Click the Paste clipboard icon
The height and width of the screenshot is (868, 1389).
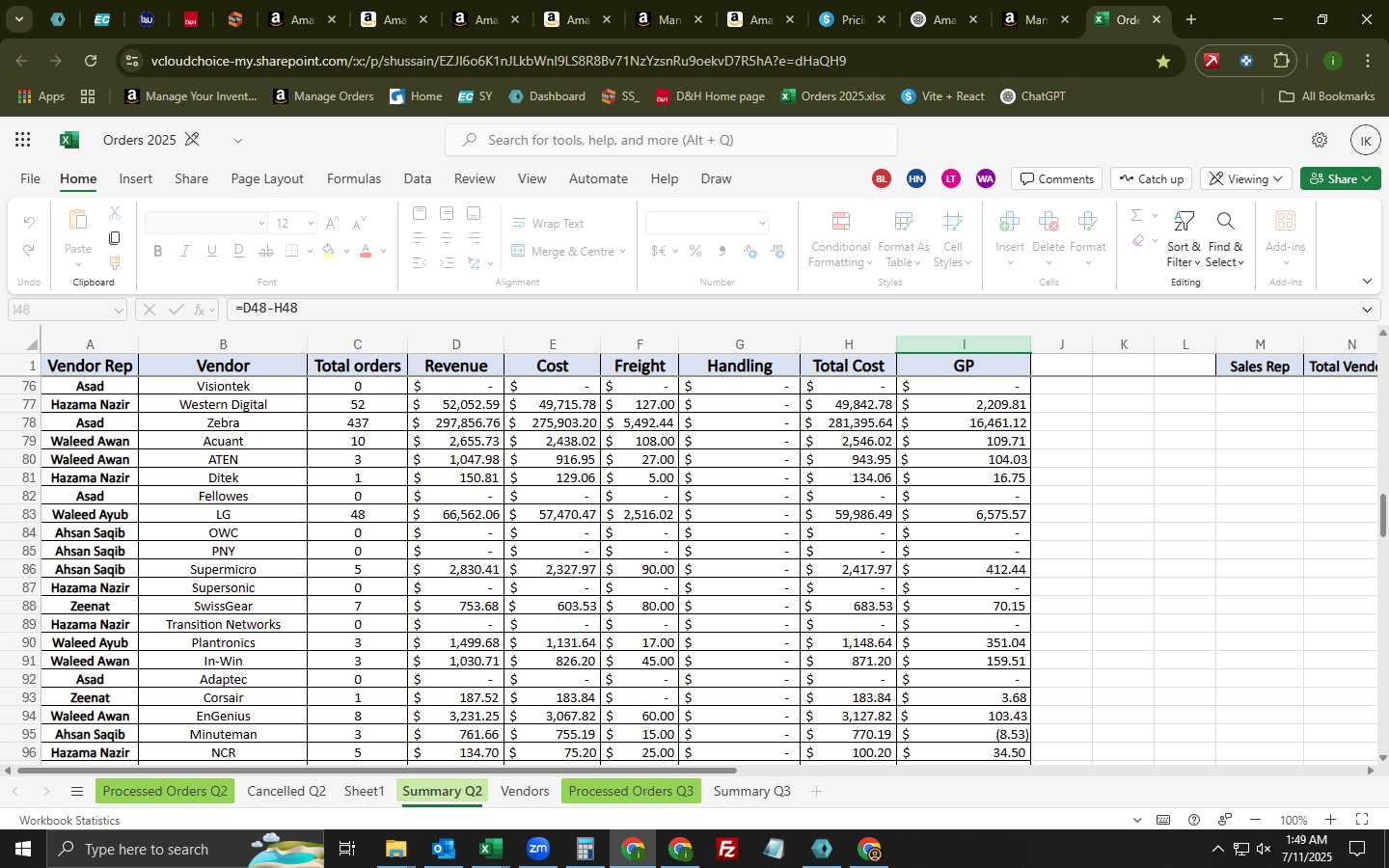click(78, 221)
